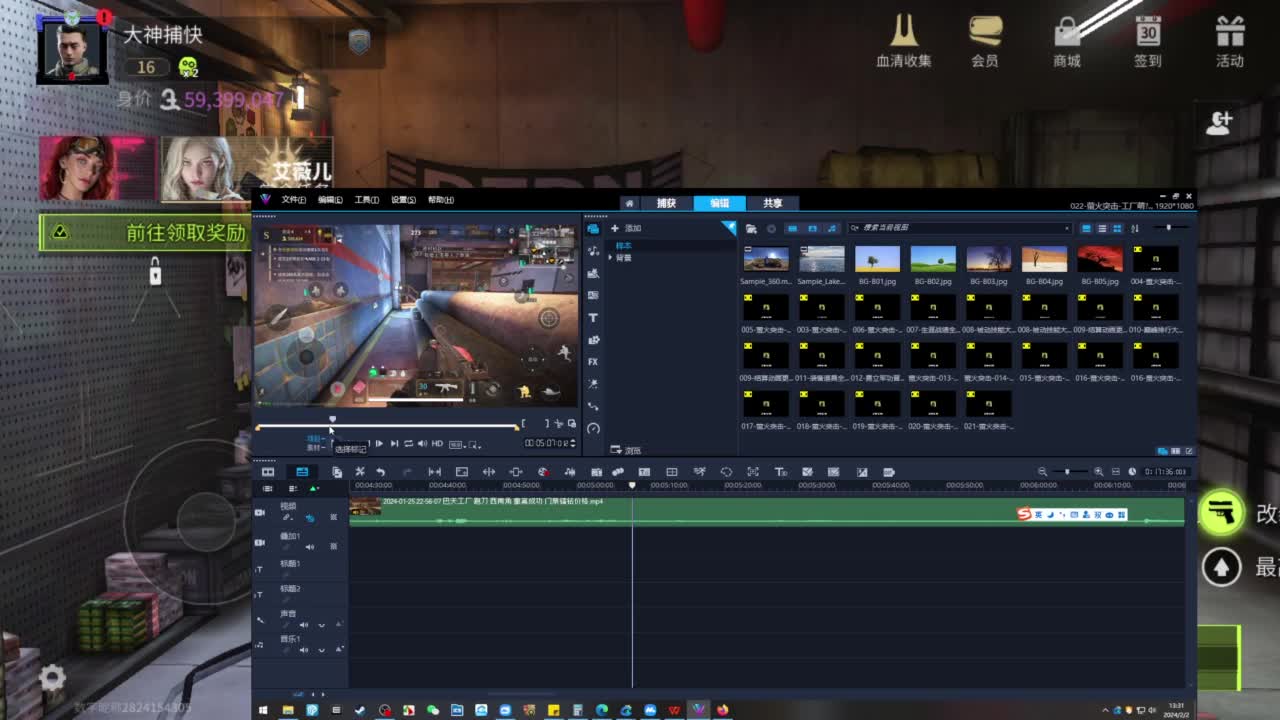Toggle repeat playback button
The width and height of the screenshot is (1280, 720).
click(x=408, y=443)
